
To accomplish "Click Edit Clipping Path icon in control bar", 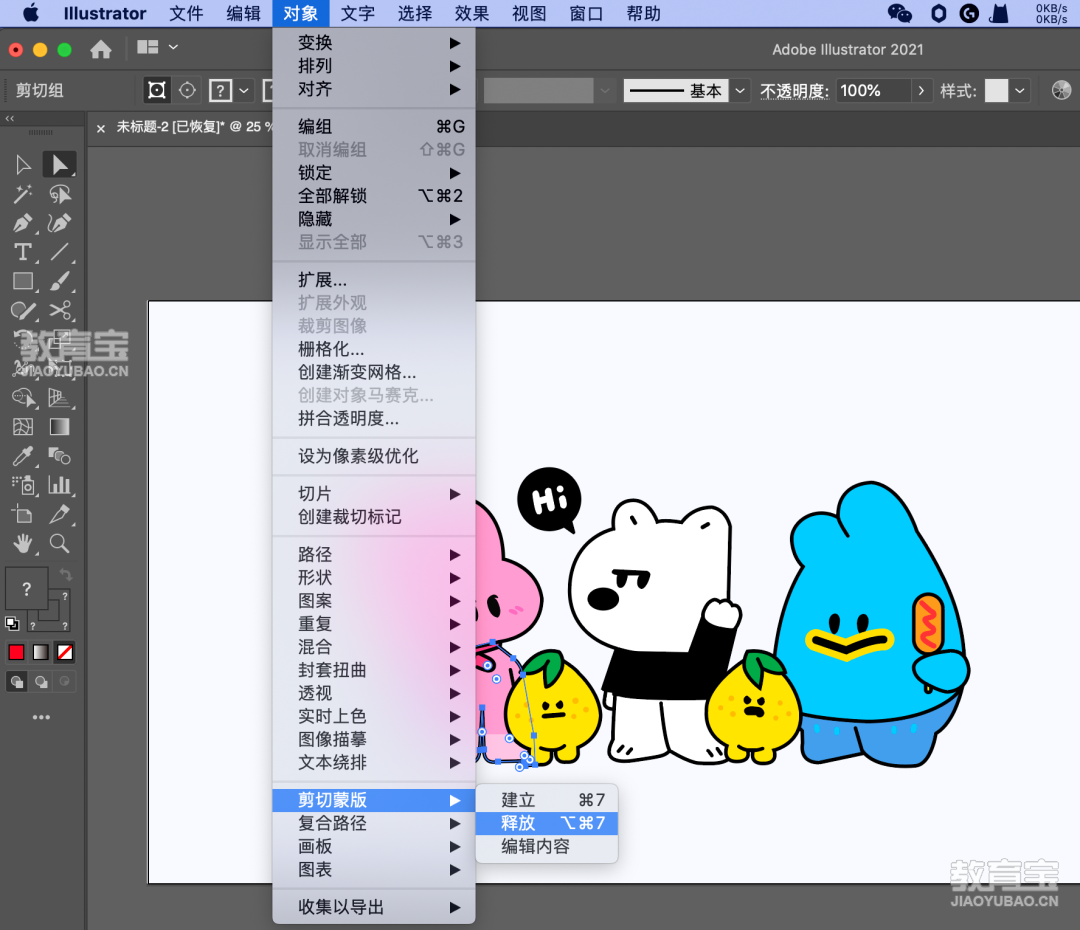I will pos(157,90).
